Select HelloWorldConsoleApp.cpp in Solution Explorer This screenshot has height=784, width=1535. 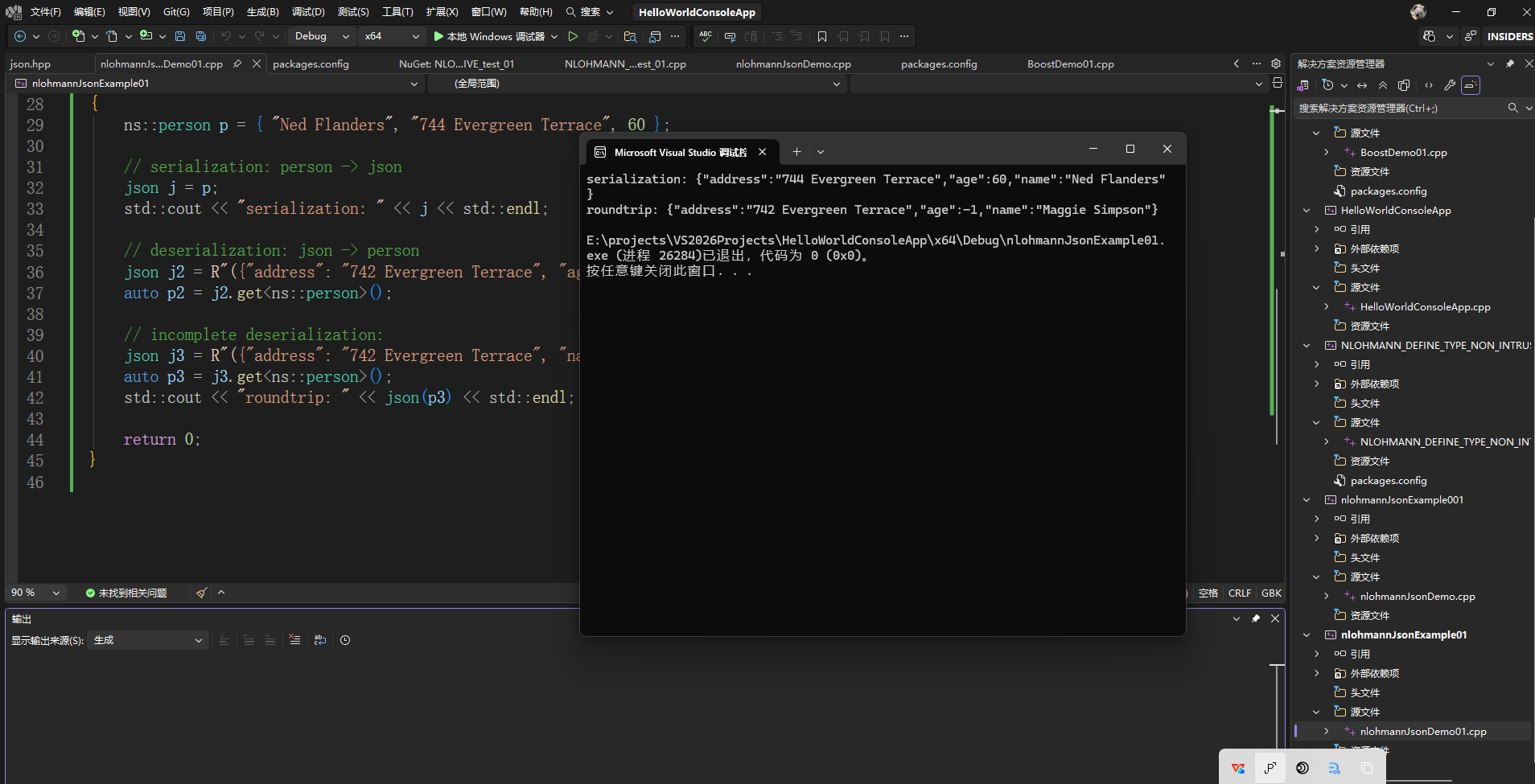(x=1425, y=306)
